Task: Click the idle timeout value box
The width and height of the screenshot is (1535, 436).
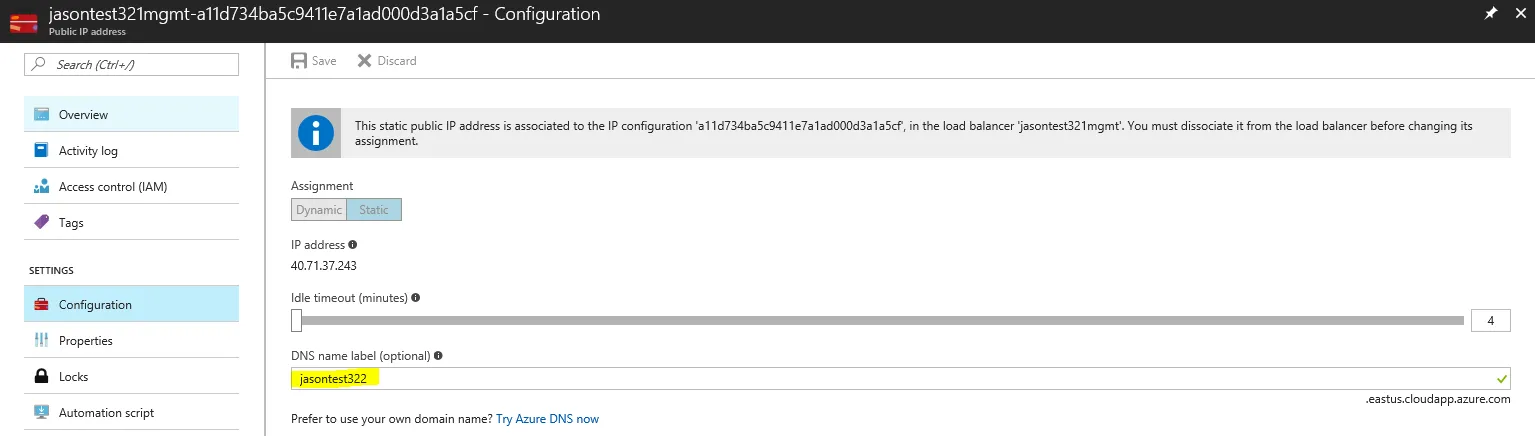Action: (1490, 320)
